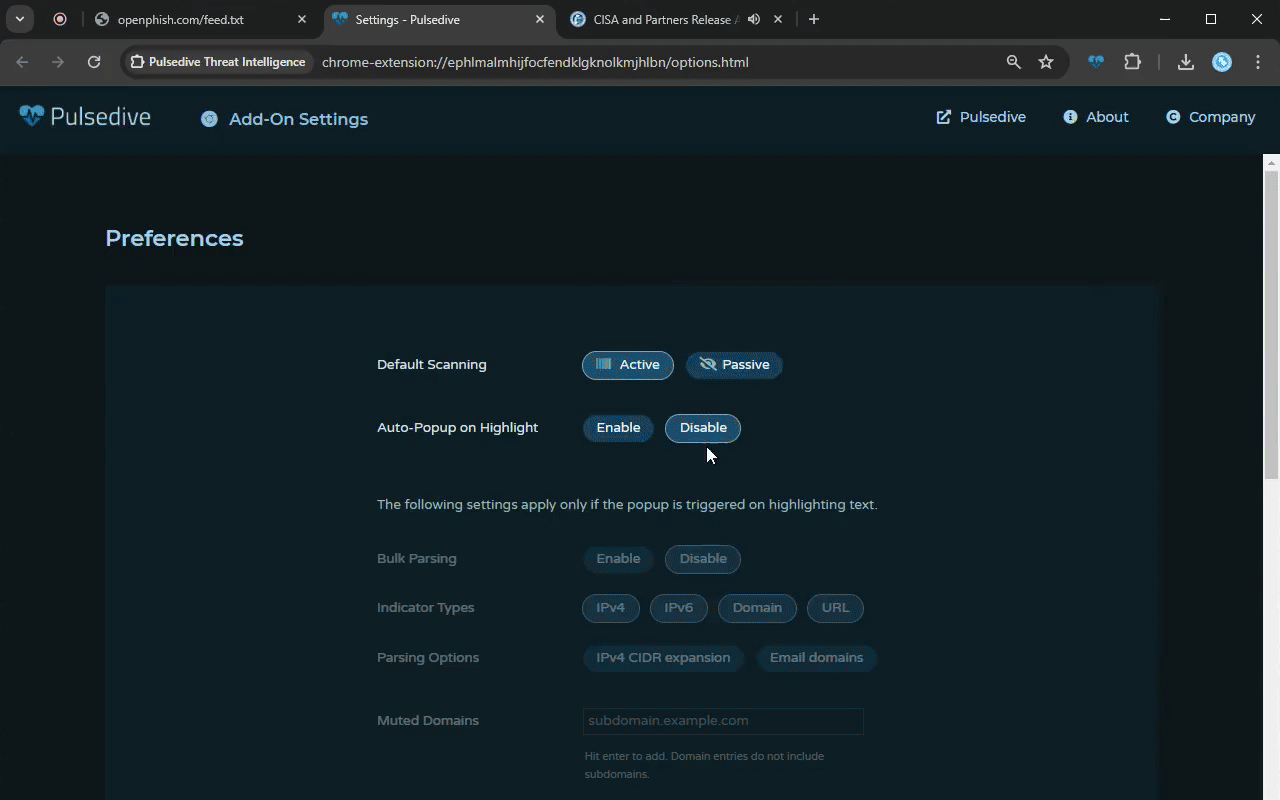Image resolution: width=1280 pixels, height=800 pixels.
Task: Click the Add-On Settings gear icon
Action: [209, 119]
